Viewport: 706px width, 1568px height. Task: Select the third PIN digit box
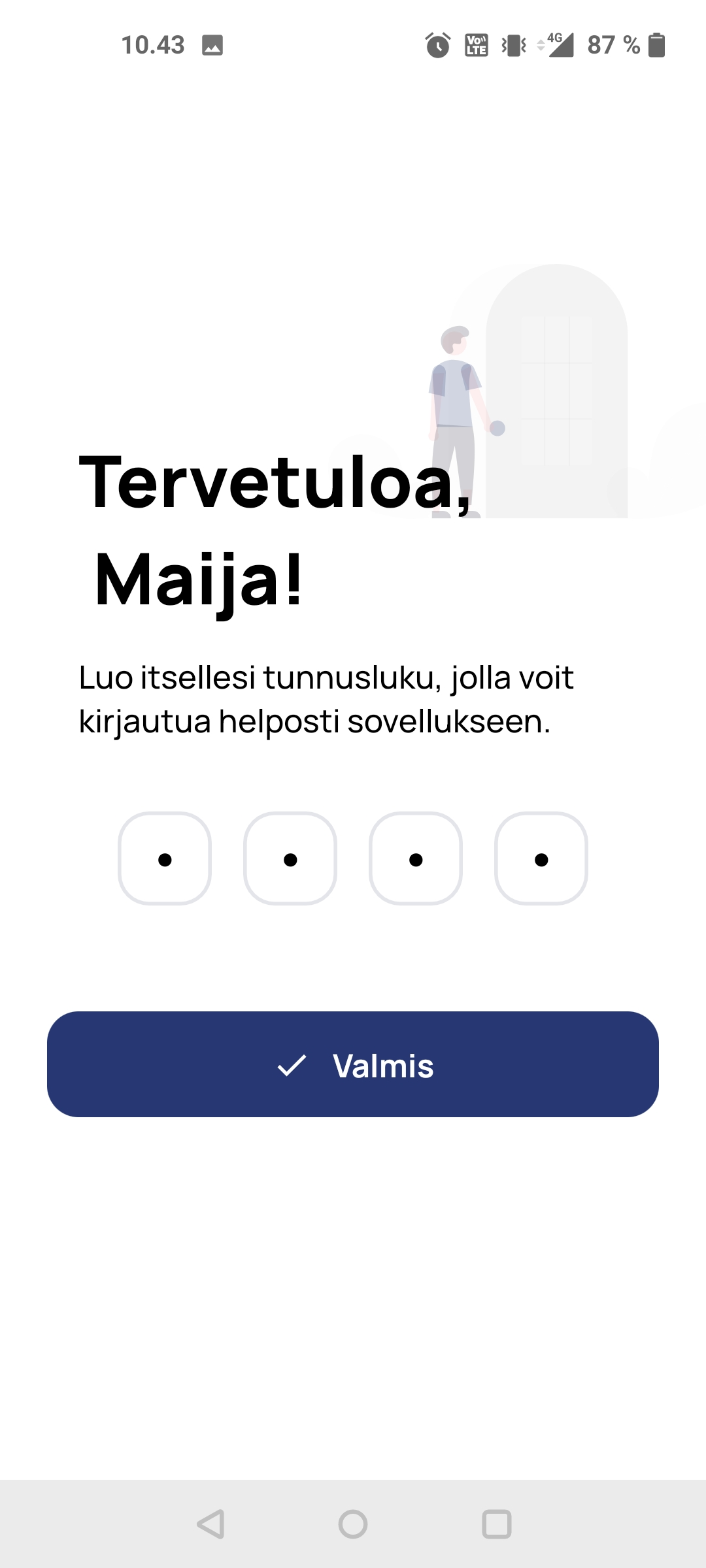(x=416, y=858)
